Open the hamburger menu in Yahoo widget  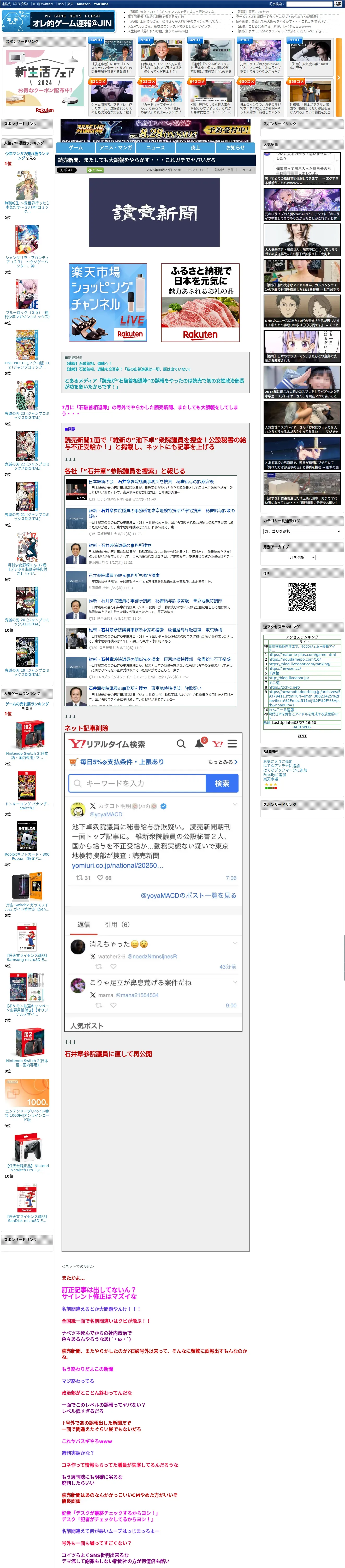pos(232,744)
